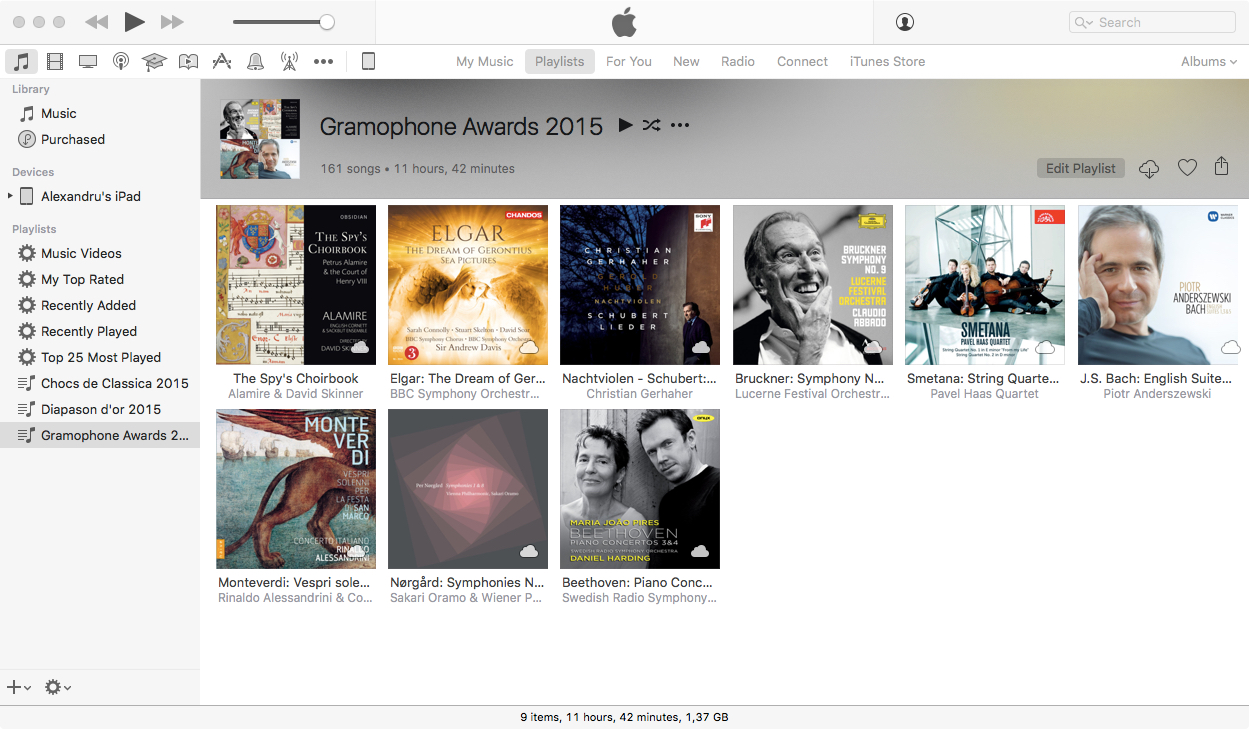Open the add playlist plus menu

click(x=18, y=687)
